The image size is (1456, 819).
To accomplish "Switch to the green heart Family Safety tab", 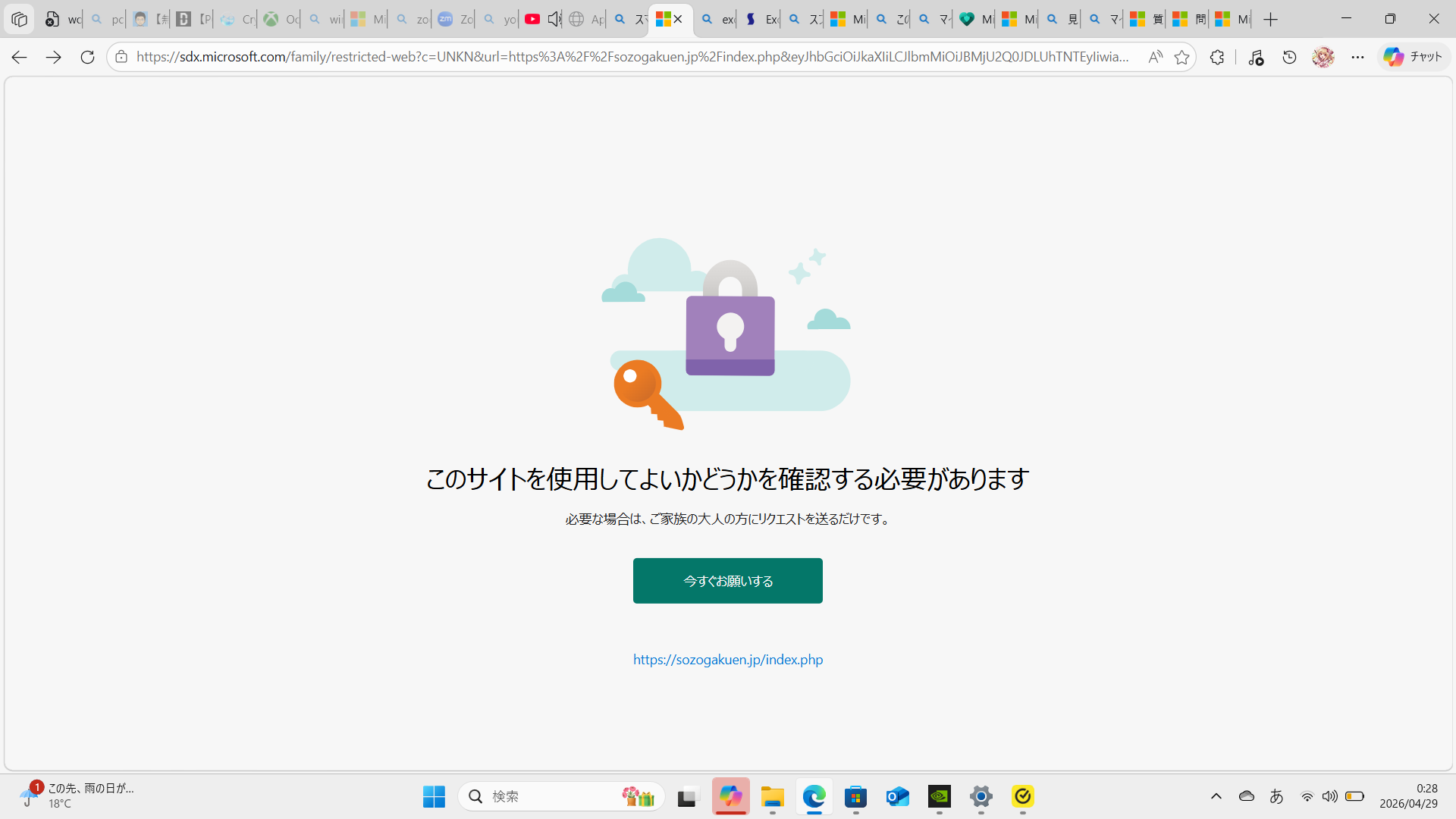I will 974,20.
